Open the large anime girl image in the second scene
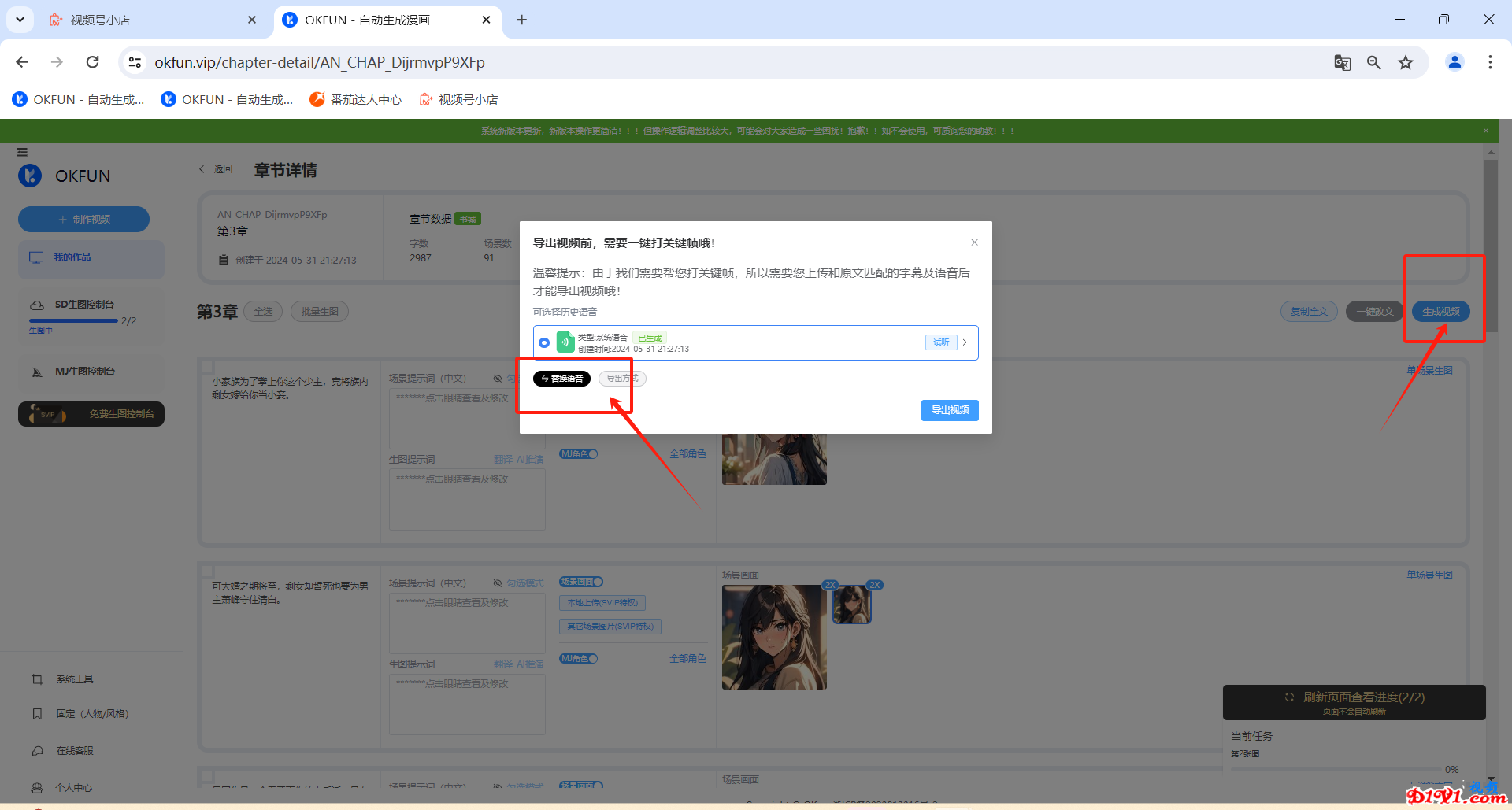 774,637
